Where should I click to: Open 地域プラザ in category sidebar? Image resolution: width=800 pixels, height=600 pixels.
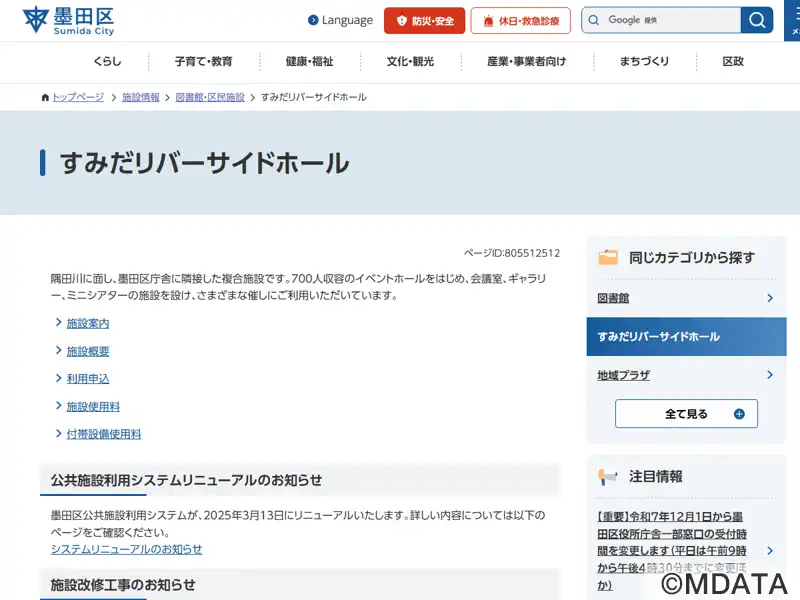coord(623,376)
